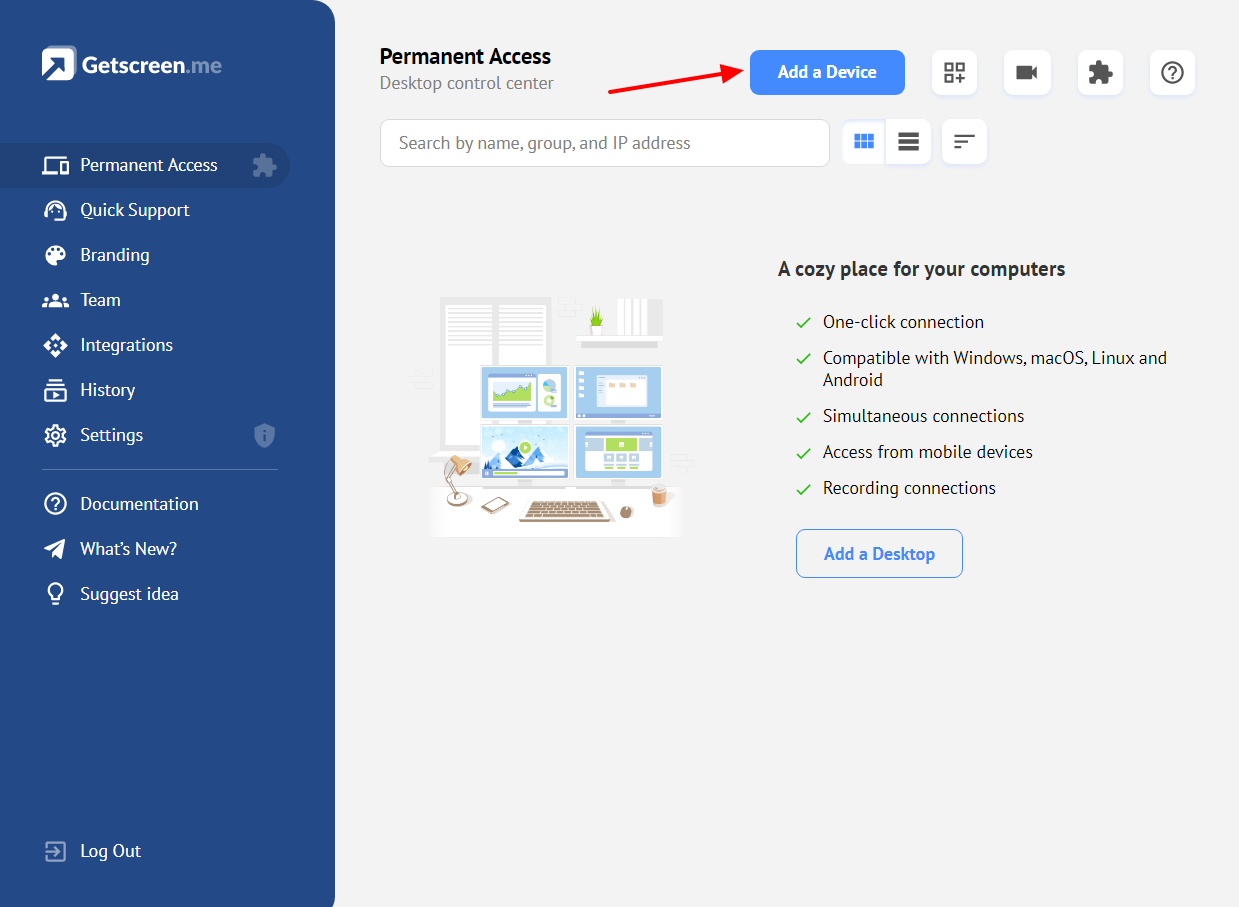Click the video camera icon in the header
This screenshot has width=1239, height=907.
click(x=1027, y=72)
